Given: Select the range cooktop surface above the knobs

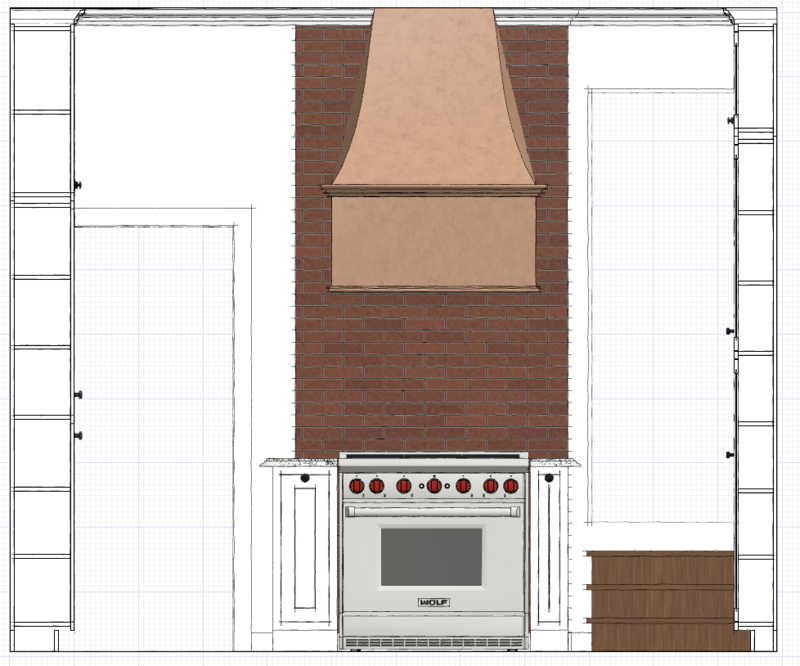Looking at the screenshot, I should click(x=433, y=456).
